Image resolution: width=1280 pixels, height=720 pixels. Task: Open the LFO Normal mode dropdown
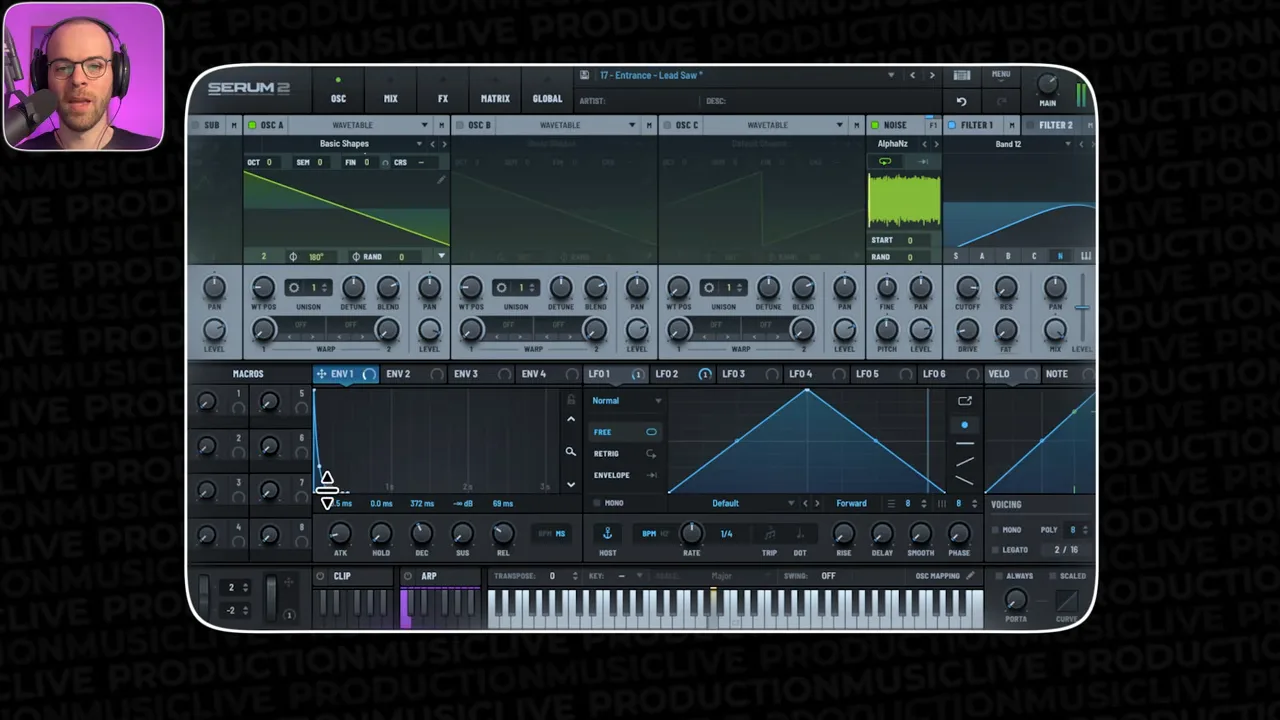coord(626,401)
